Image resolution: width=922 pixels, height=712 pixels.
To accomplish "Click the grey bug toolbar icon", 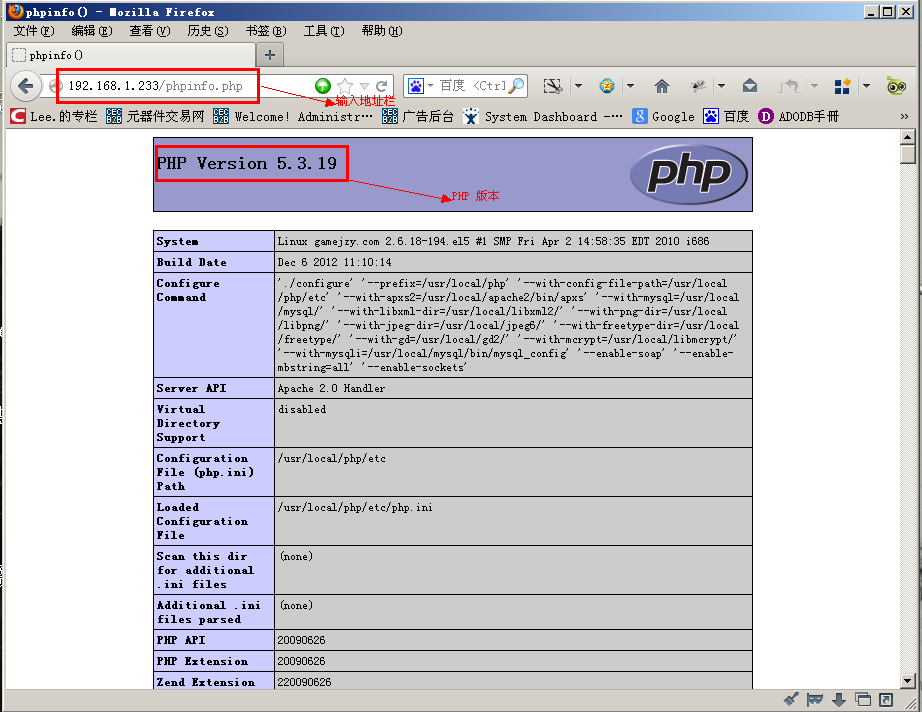I will click(698, 86).
